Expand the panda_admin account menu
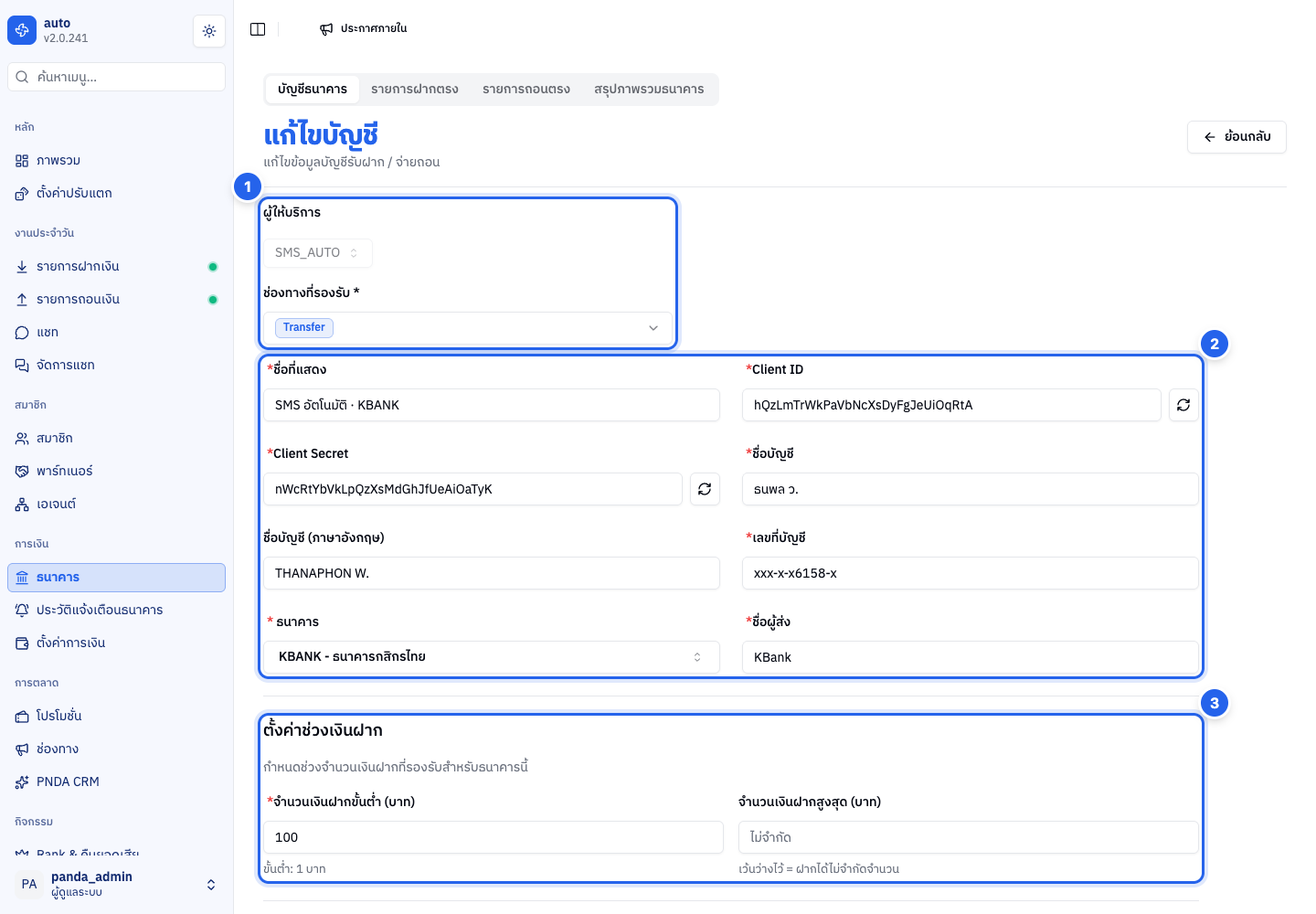Screen dimensions: 1316x914 pyautogui.click(x=117, y=884)
